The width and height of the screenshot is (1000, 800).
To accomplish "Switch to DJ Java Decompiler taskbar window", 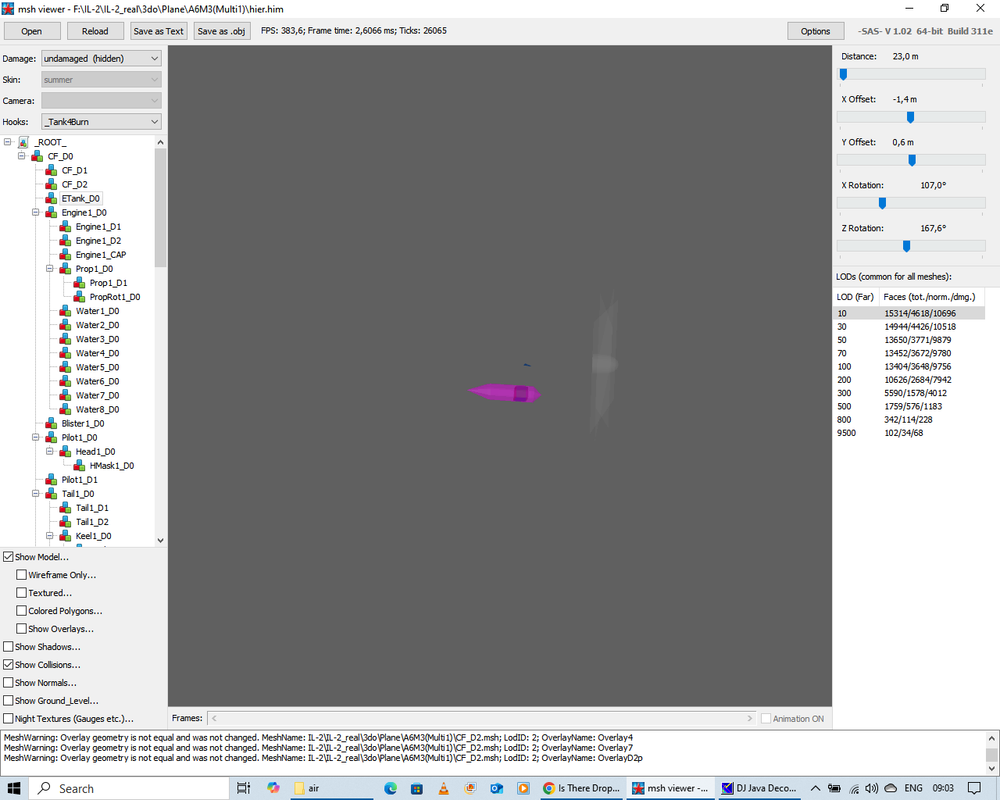I will pyautogui.click(x=759, y=789).
